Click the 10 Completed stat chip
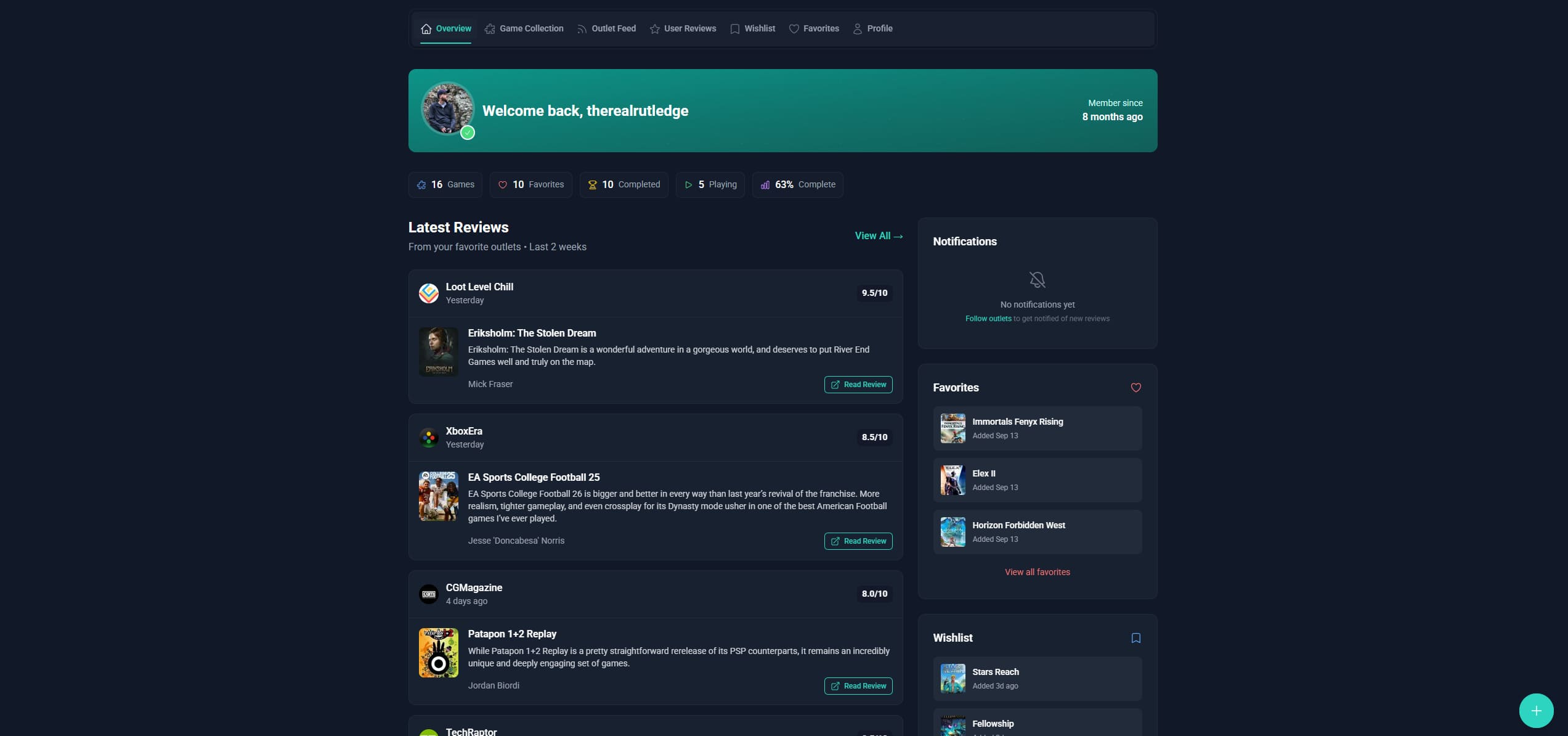The image size is (1568, 736). pos(624,185)
